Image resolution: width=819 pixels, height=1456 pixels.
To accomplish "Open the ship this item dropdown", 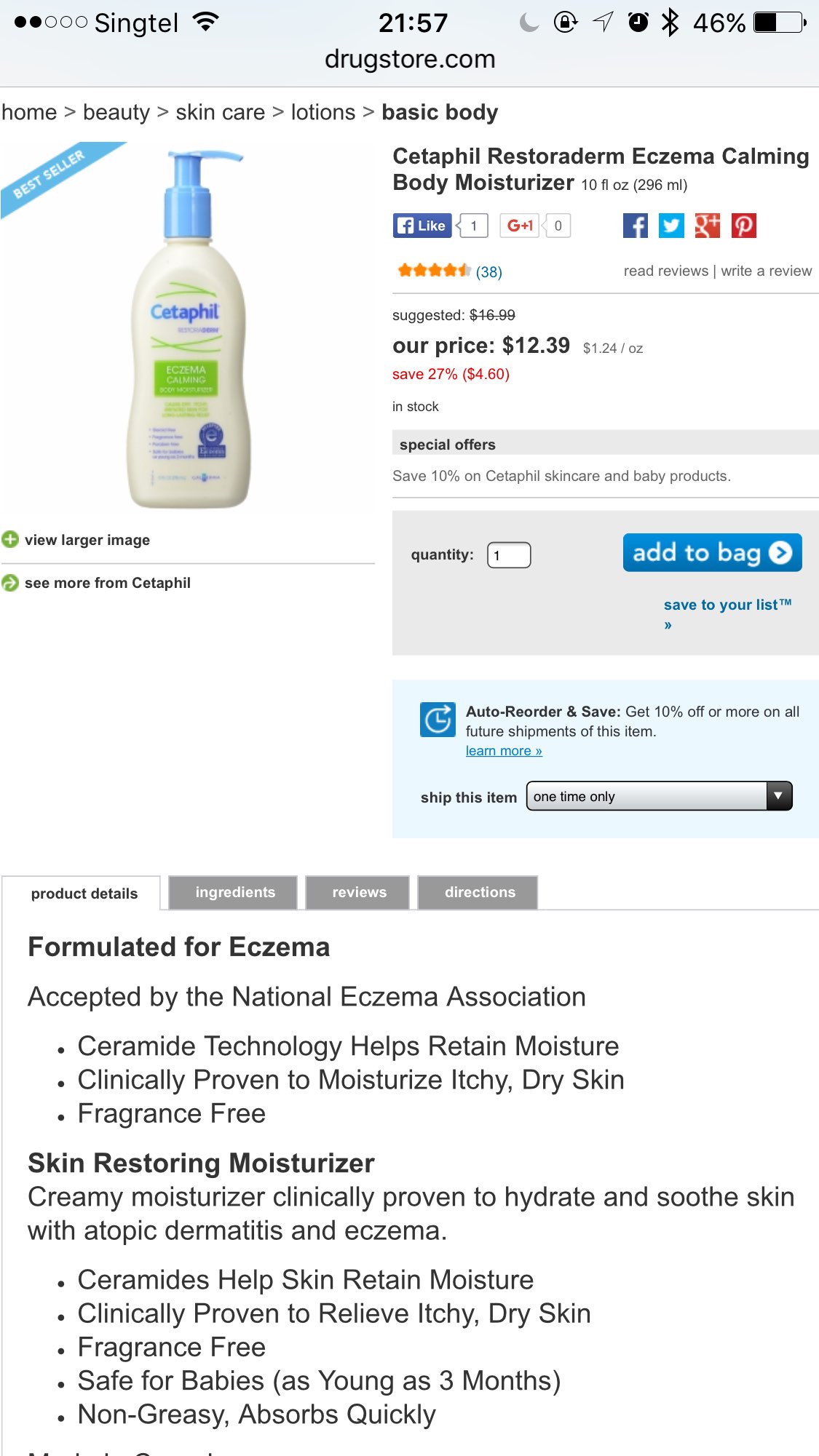I will click(x=659, y=796).
